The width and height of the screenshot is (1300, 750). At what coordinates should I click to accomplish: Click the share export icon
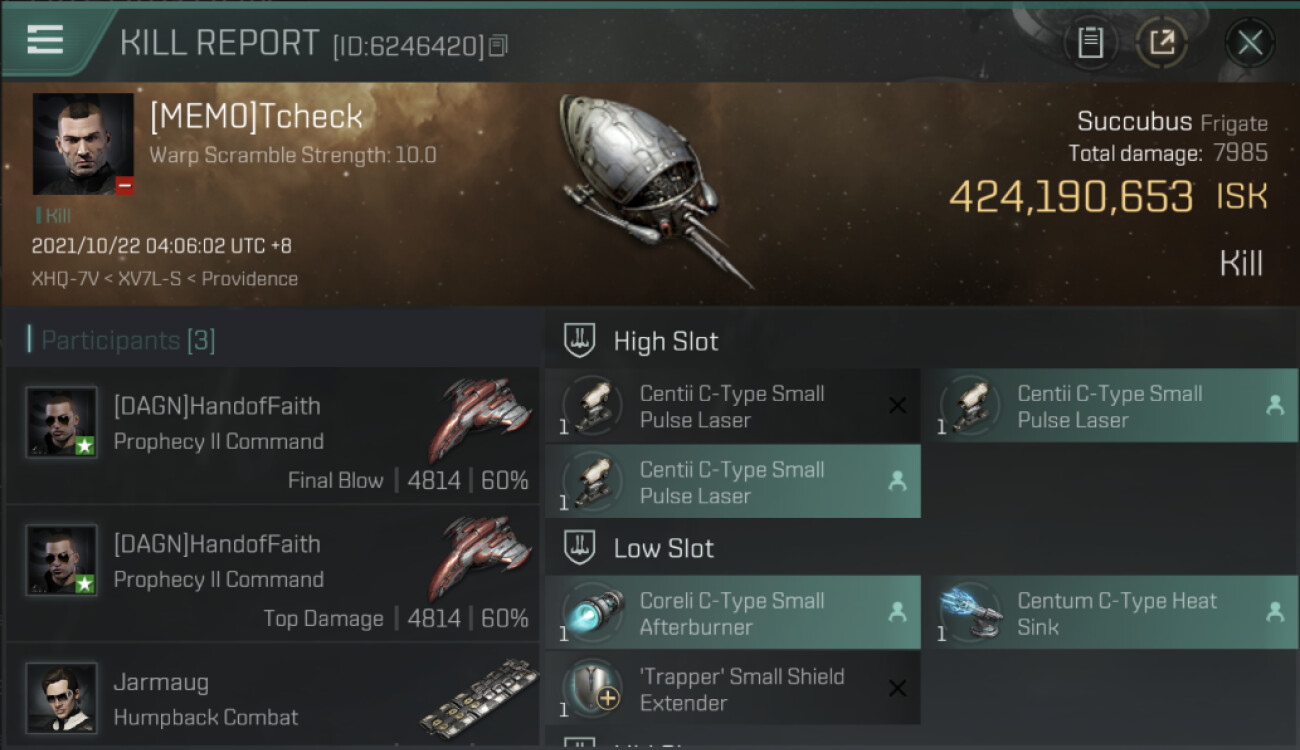[1162, 42]
